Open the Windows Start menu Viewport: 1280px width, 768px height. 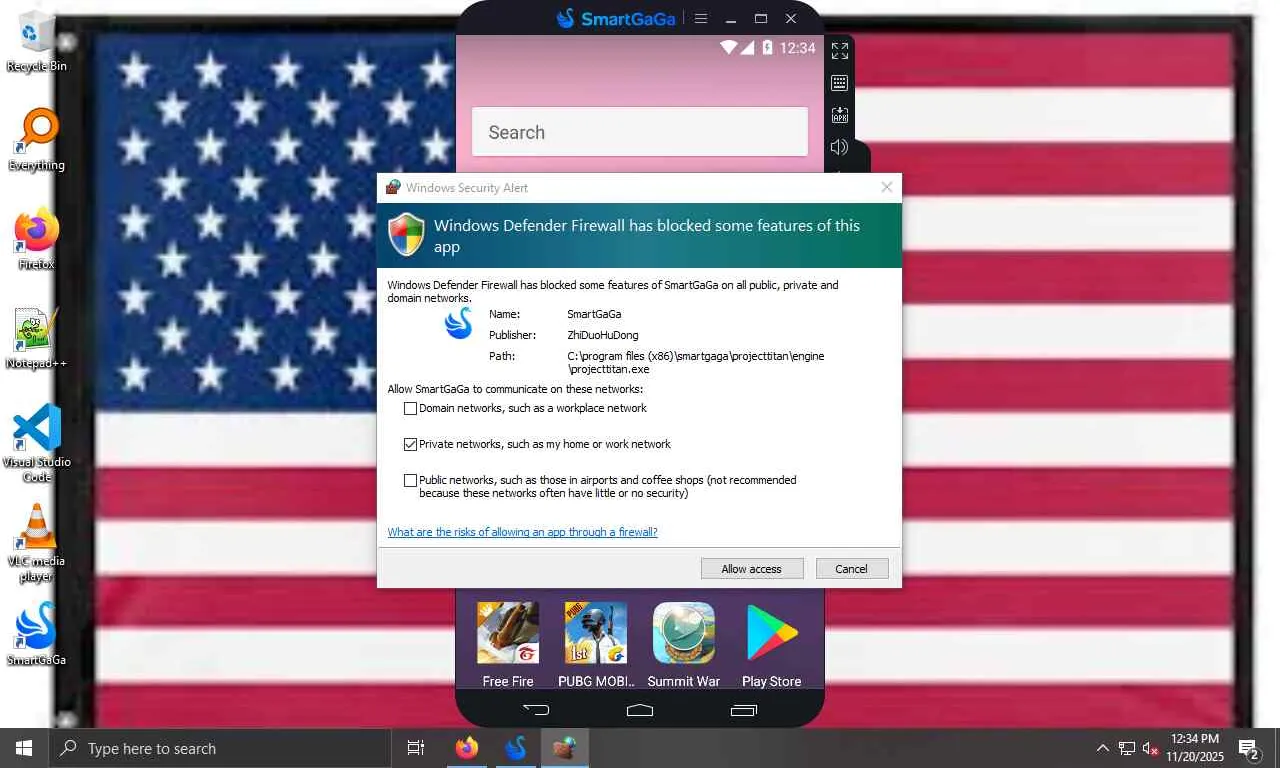pyautogui.click(x=24, y=748)
